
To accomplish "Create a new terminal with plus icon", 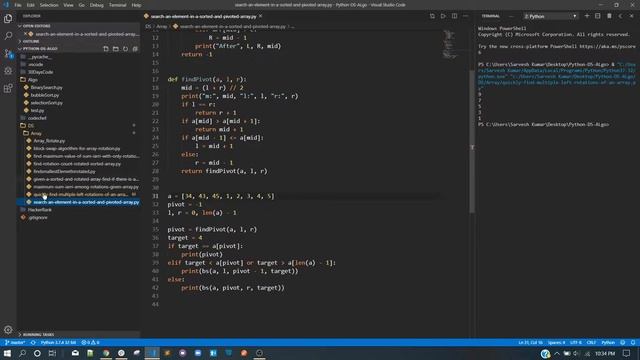I will [x=587, y=16].
